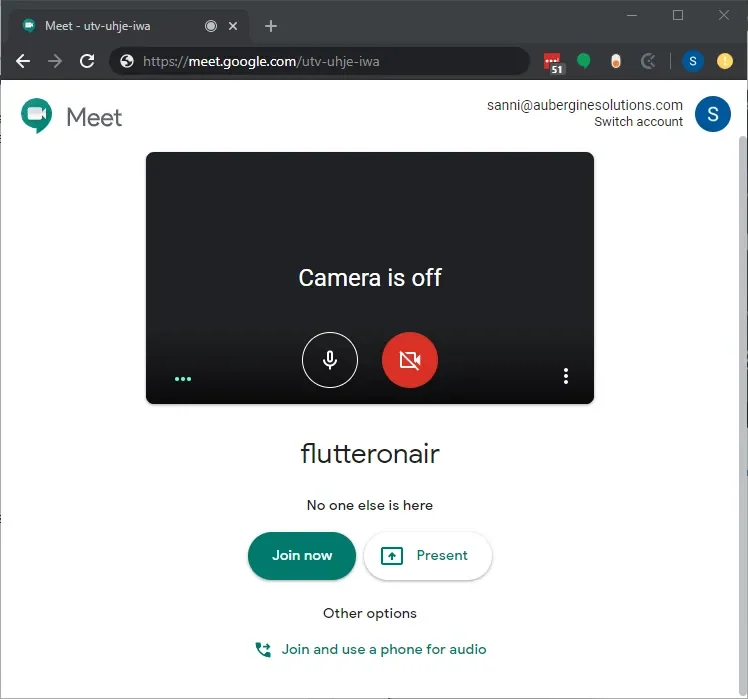Click the Join now button
This screenshot has height=699, width=748.
tap(302, 556)
